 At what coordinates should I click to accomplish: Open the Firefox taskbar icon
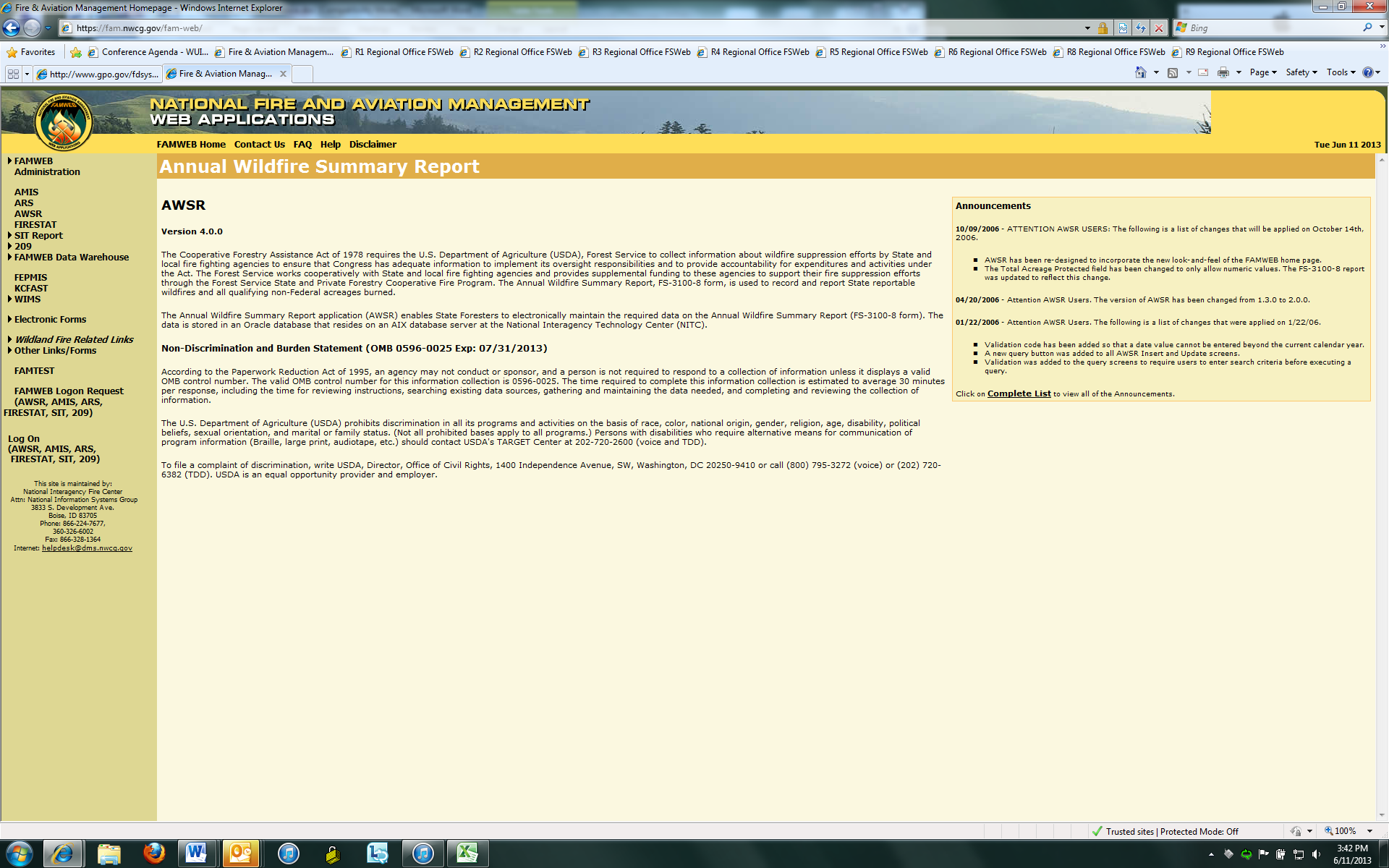pos(153,854)
